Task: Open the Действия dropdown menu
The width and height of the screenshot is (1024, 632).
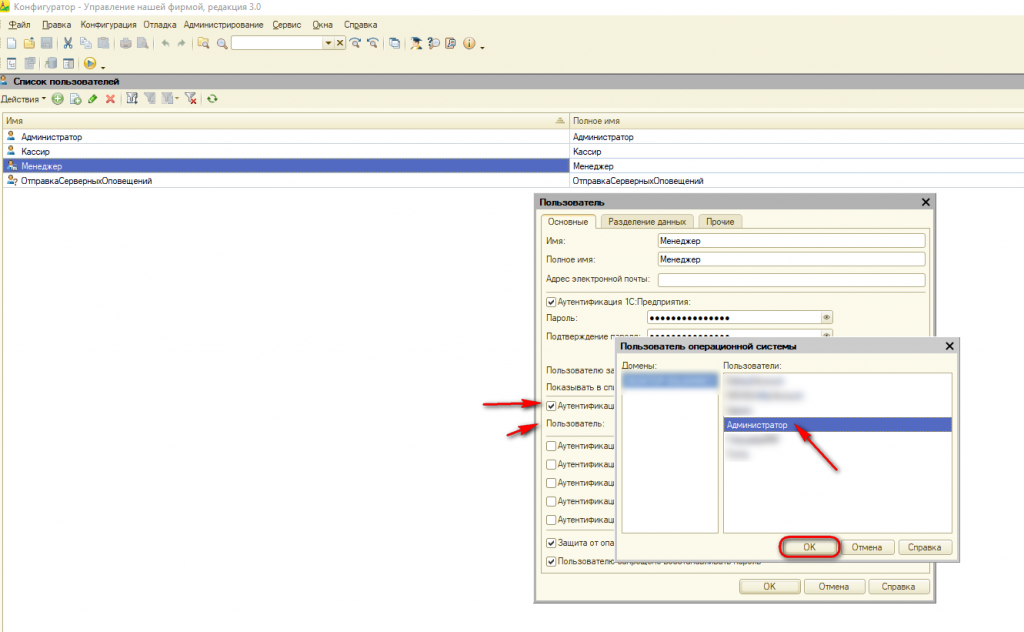Action: 24,99
